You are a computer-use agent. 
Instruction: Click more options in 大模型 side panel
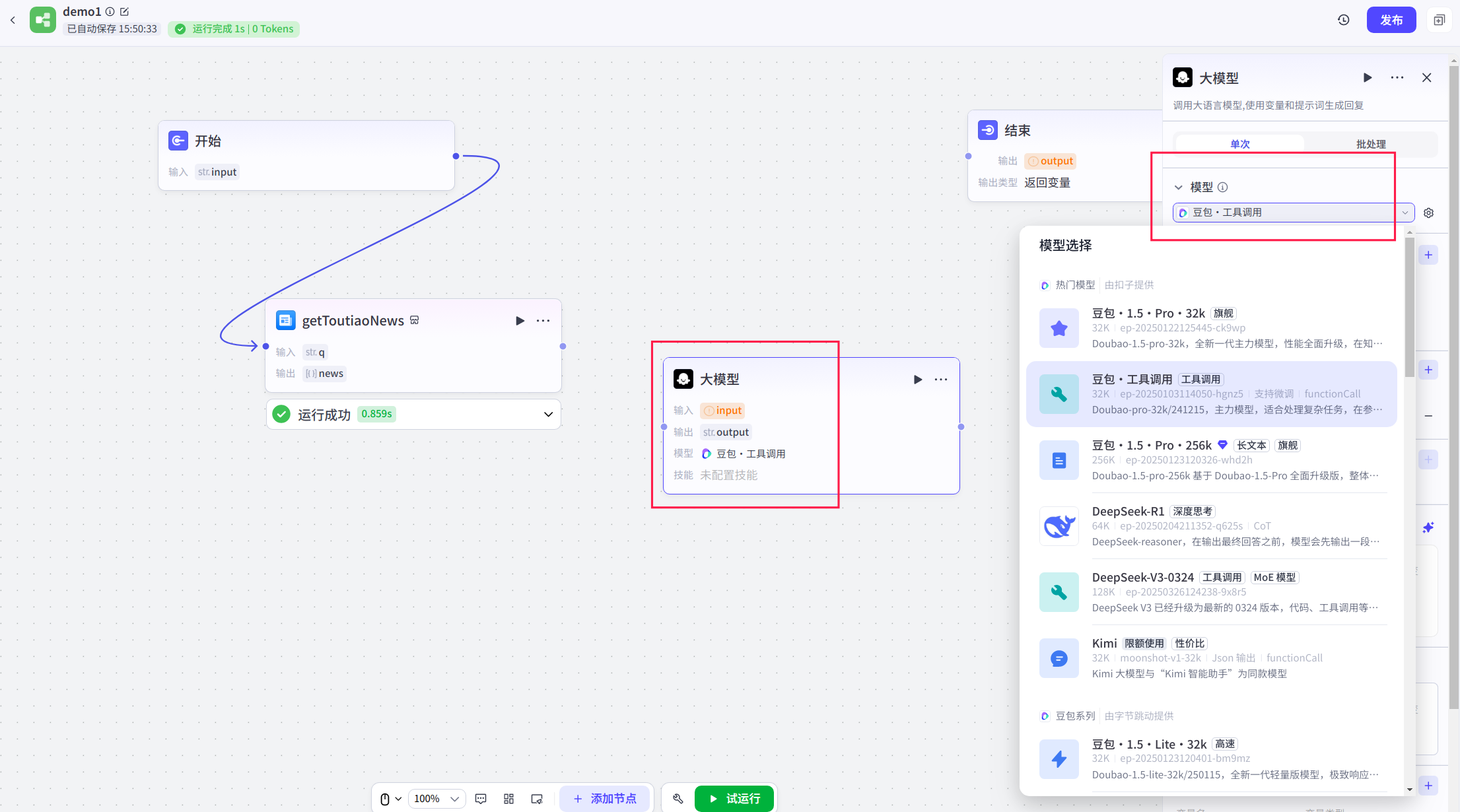click(x=1397, y=78)
